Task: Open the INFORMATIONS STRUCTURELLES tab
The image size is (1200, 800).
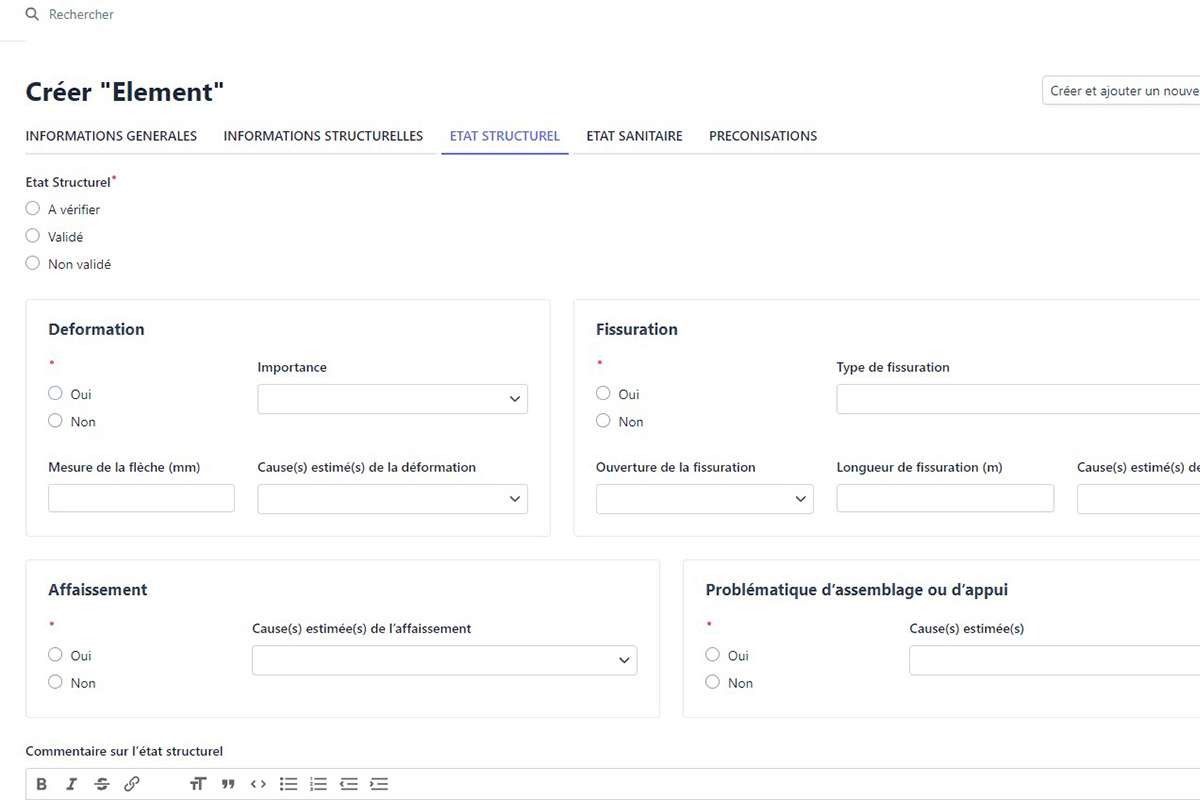Action: pyautogui.click(x=323, y=136)
